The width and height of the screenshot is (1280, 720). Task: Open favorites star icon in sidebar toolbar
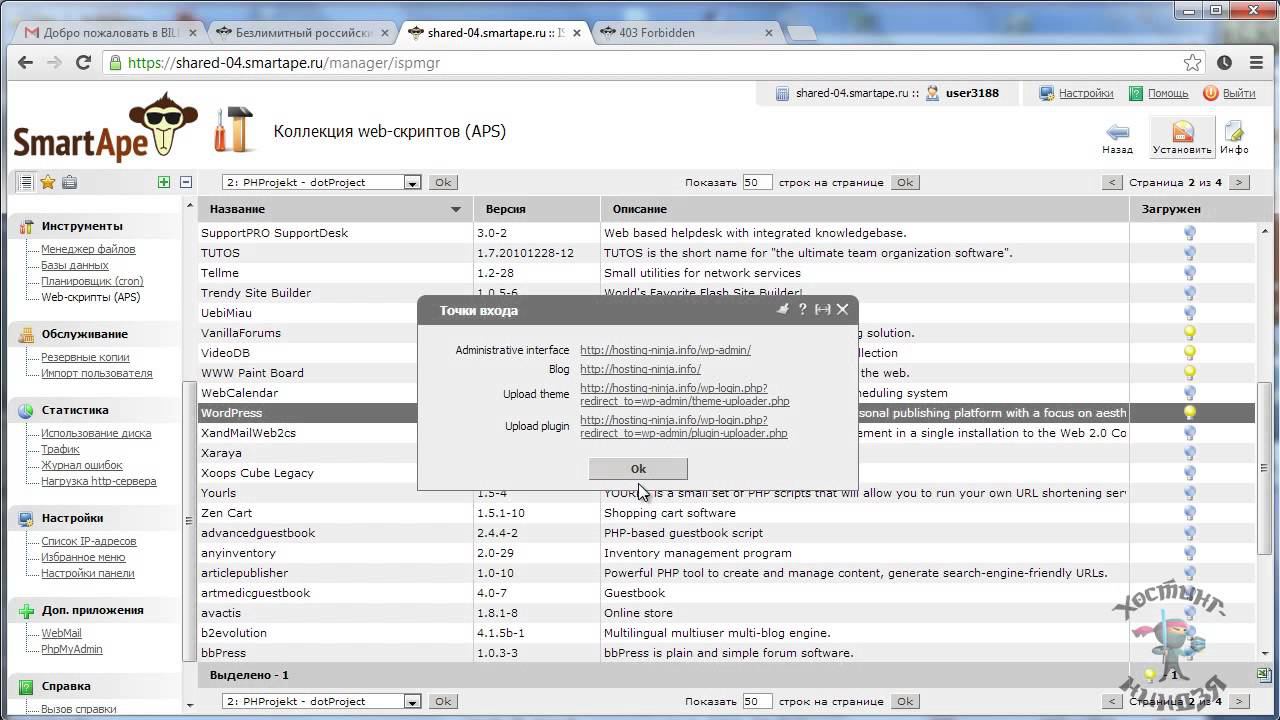click(x=47, y=182)
